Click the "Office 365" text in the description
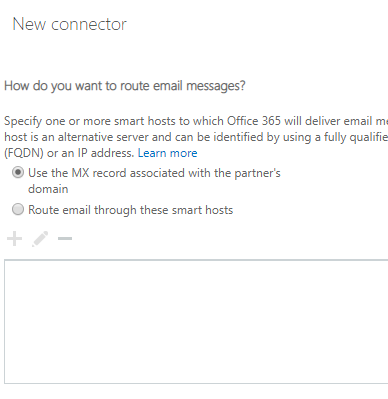Image resolution: width=388 pixels, height=399 pixels. (254, 121)
